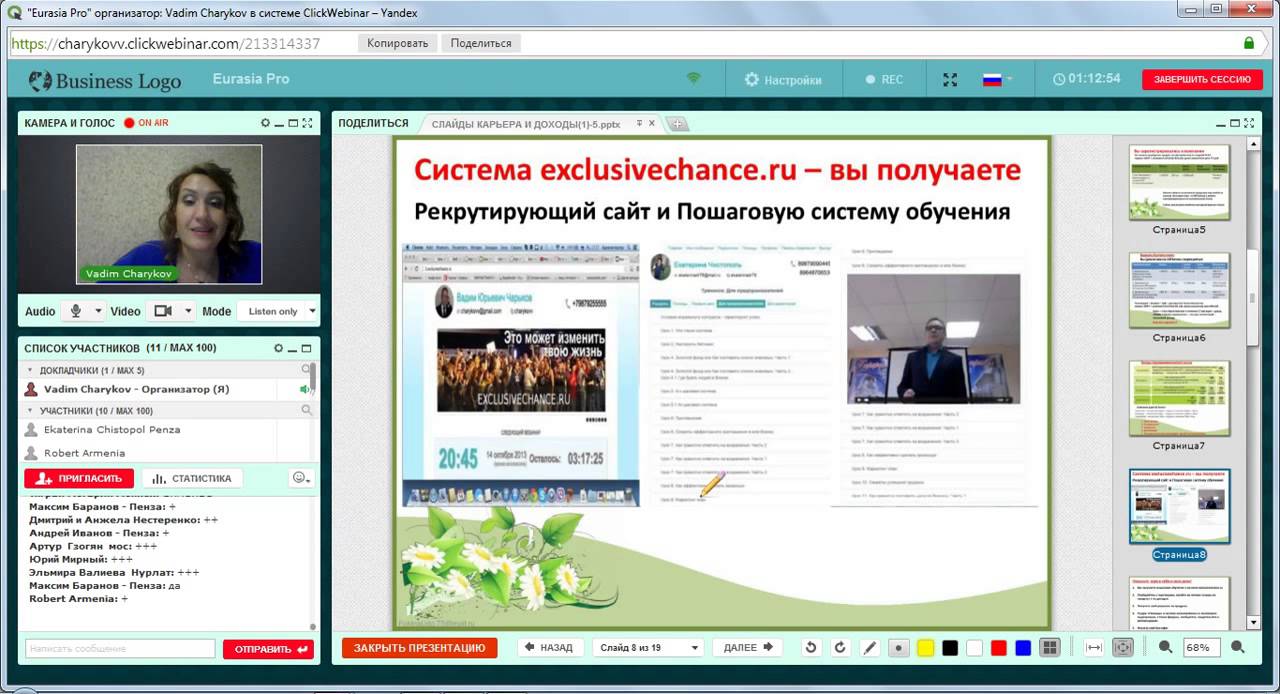The width and height of the screenshot is (1280, 694).
Task: Fit slide to width
Action: [1094, 648]
